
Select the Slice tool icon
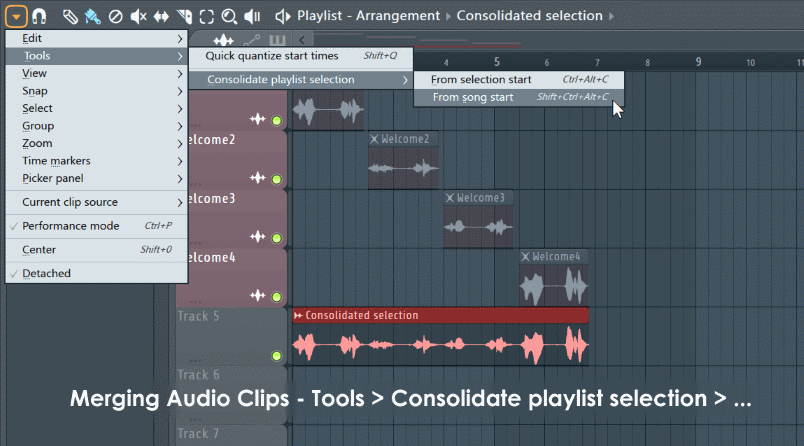click(183, 16)
